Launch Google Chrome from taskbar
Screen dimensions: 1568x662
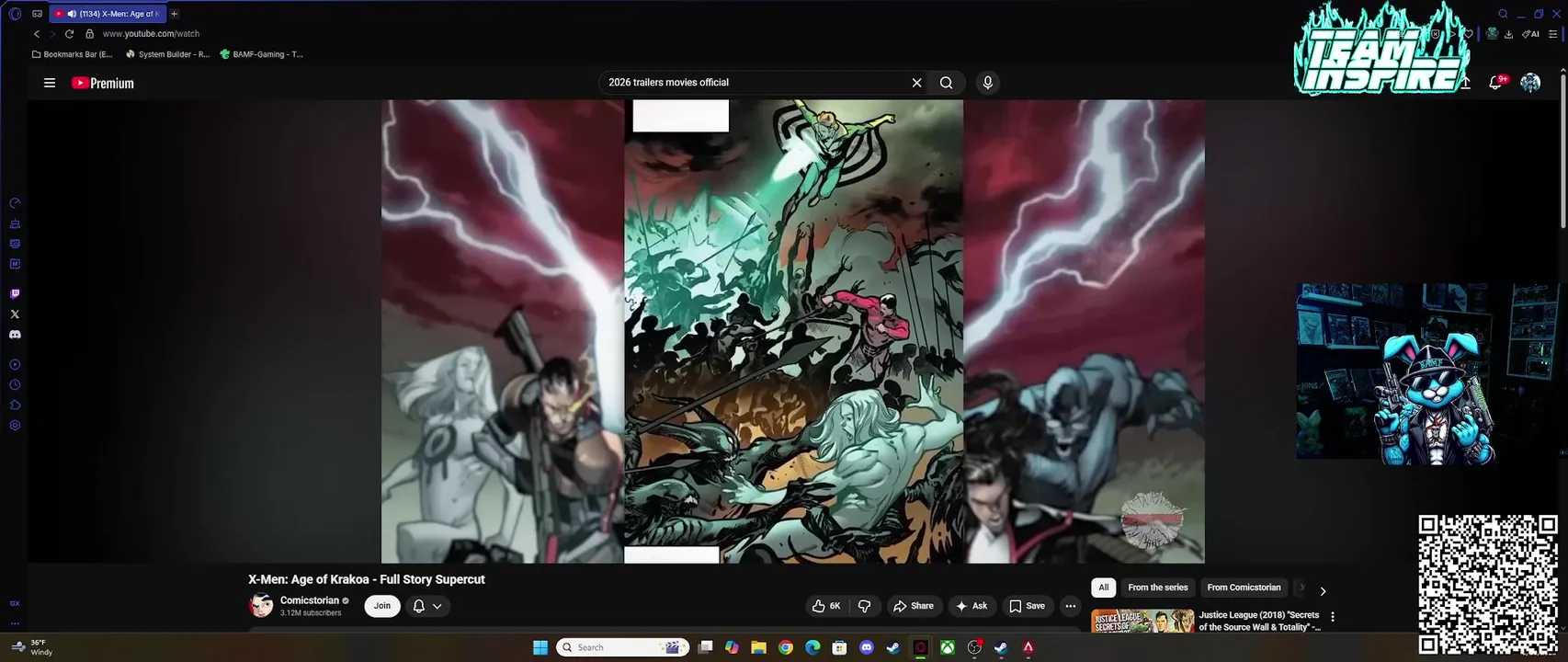point(786,647)
